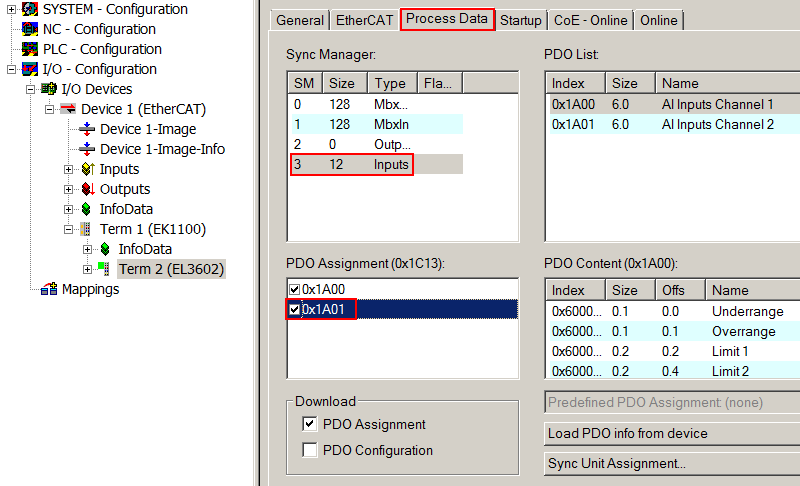The width and height of the screenshot is (800, 486).
Task: Click the yellow Inputs arrow icon
Action: point(88,169)
